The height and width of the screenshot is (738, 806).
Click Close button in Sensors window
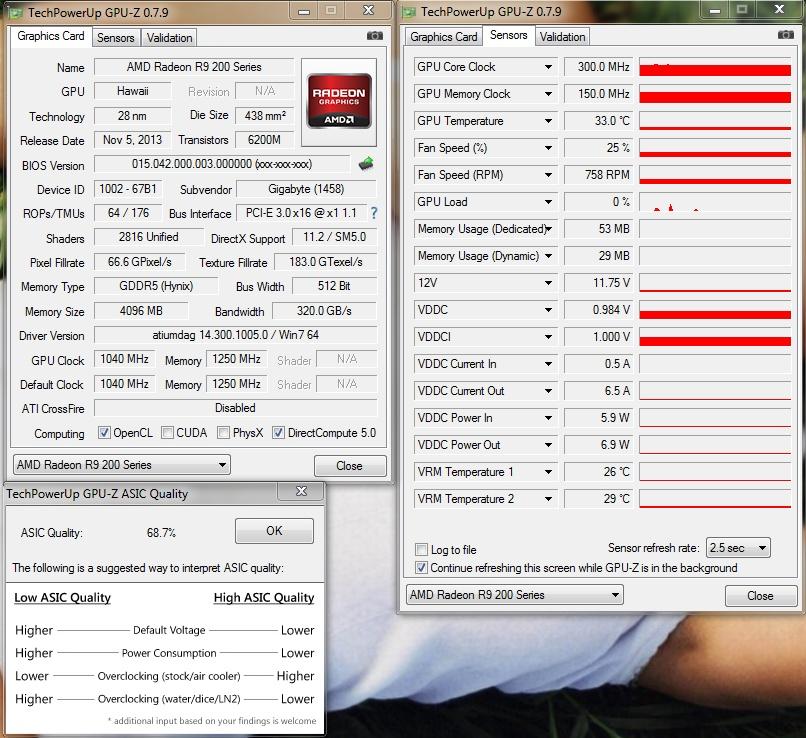[760, 596]
